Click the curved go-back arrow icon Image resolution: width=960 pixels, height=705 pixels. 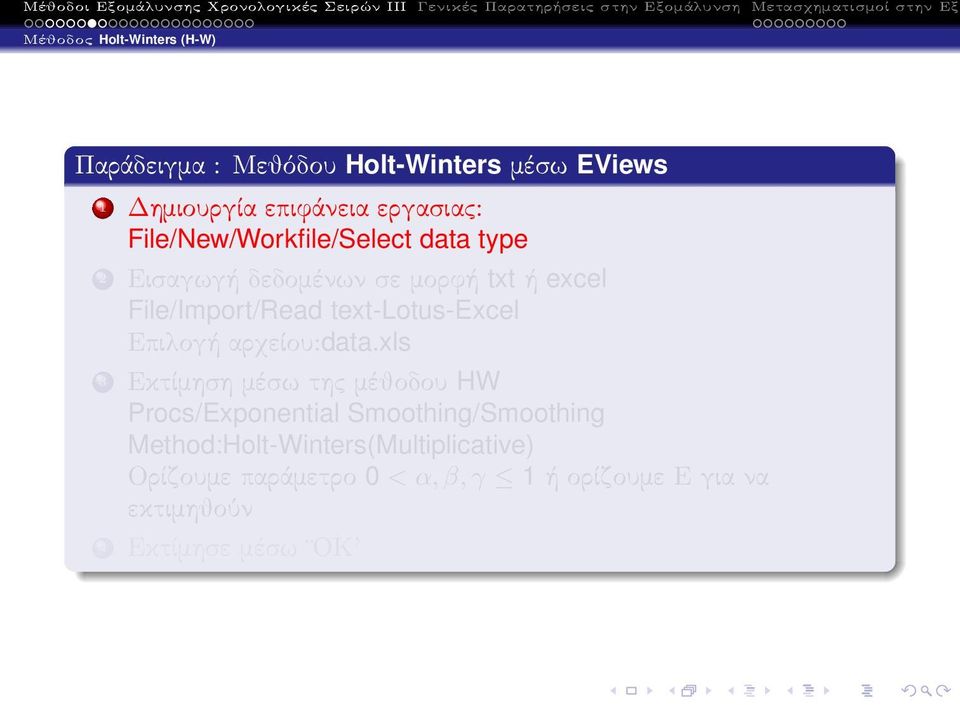[x=909, y=691]
